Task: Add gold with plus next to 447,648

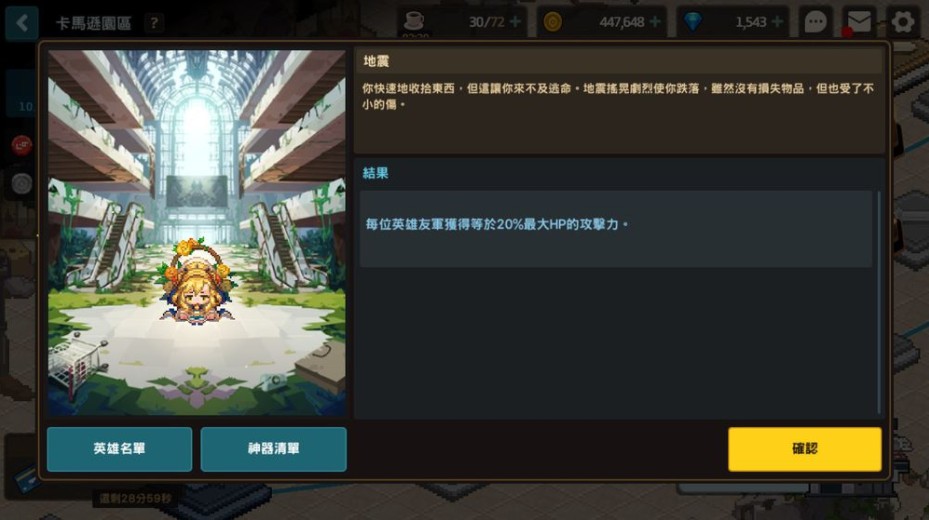Action: coord(655,22)
